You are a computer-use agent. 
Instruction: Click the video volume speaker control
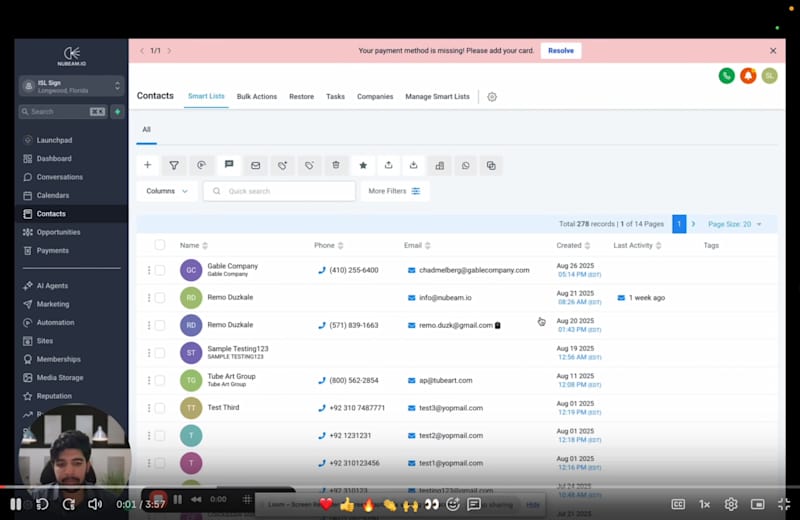pos(95,504)
